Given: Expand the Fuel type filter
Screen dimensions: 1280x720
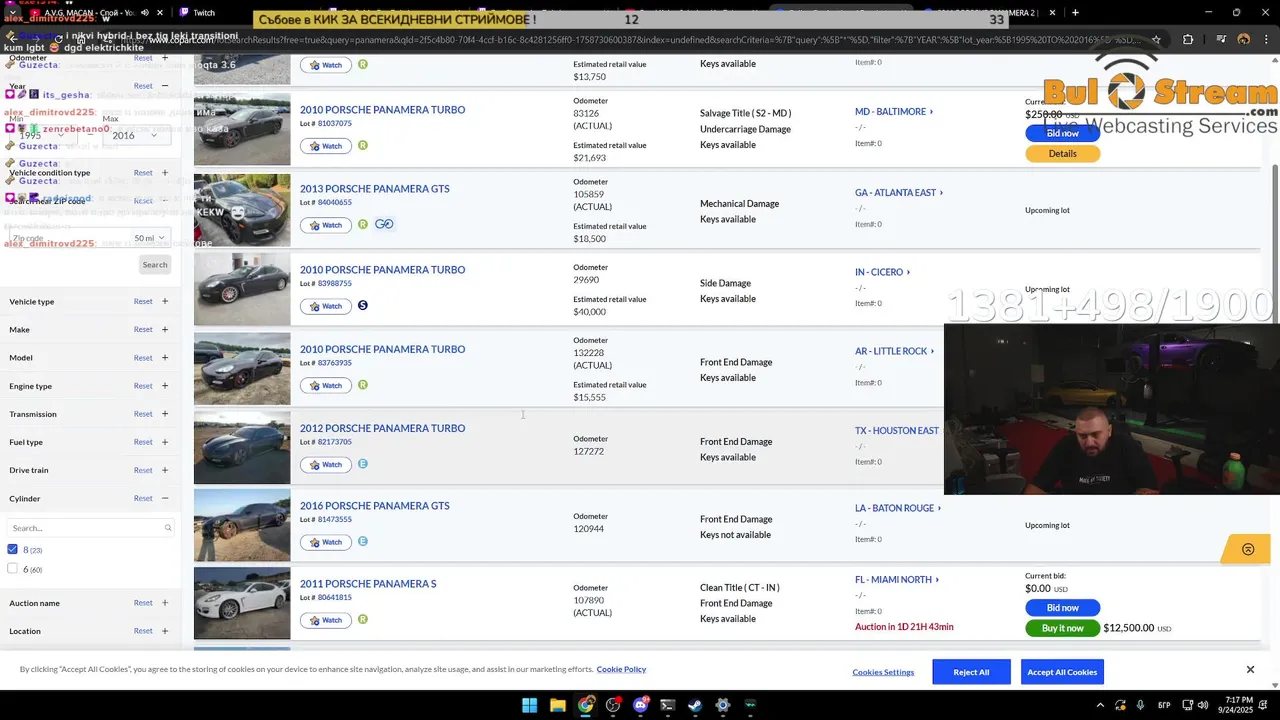Looking at the screenshot, I should (x=165, y=441).
